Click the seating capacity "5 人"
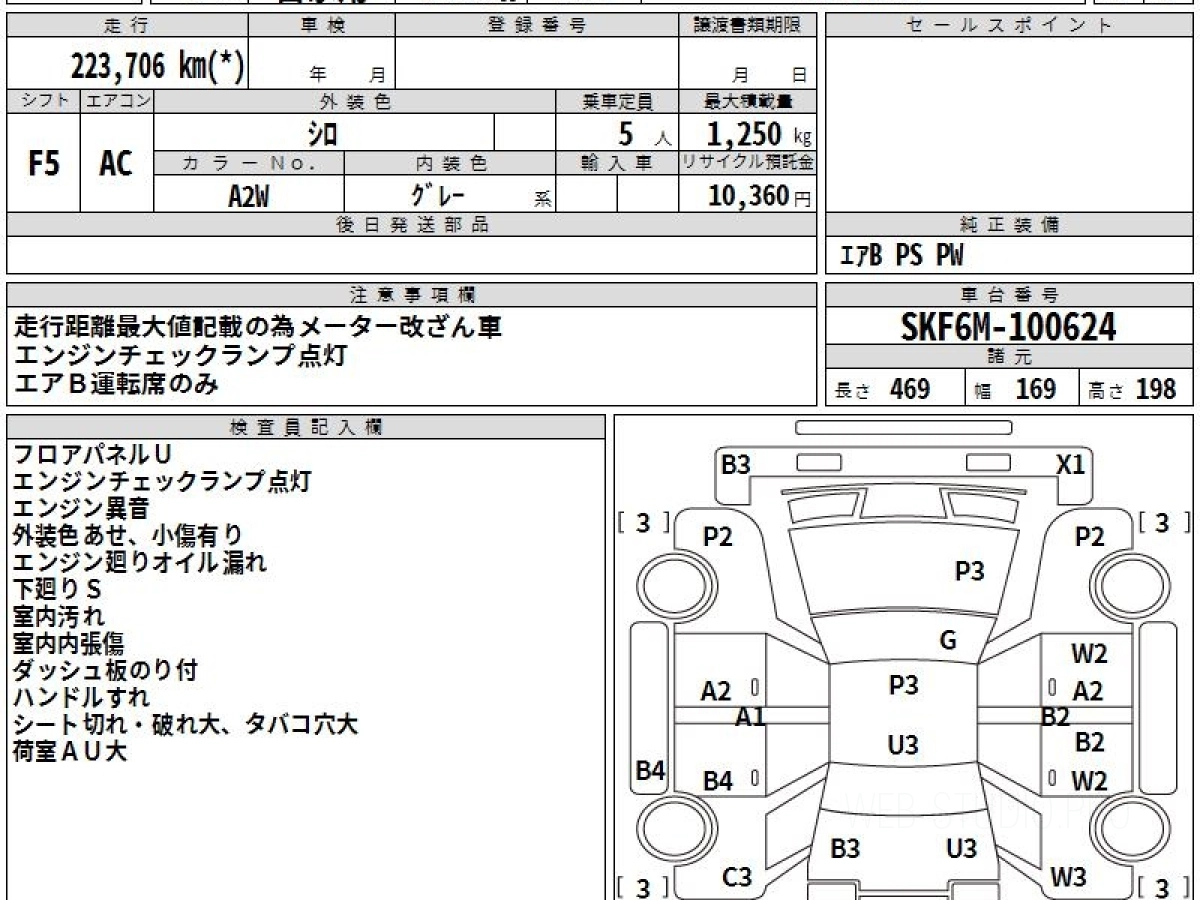This screenshot has width=1200, height=900. 645,134
